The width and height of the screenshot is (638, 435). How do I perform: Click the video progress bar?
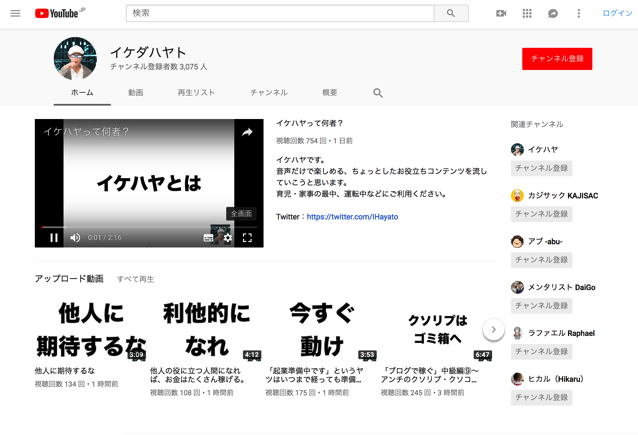tap(149, 227)
